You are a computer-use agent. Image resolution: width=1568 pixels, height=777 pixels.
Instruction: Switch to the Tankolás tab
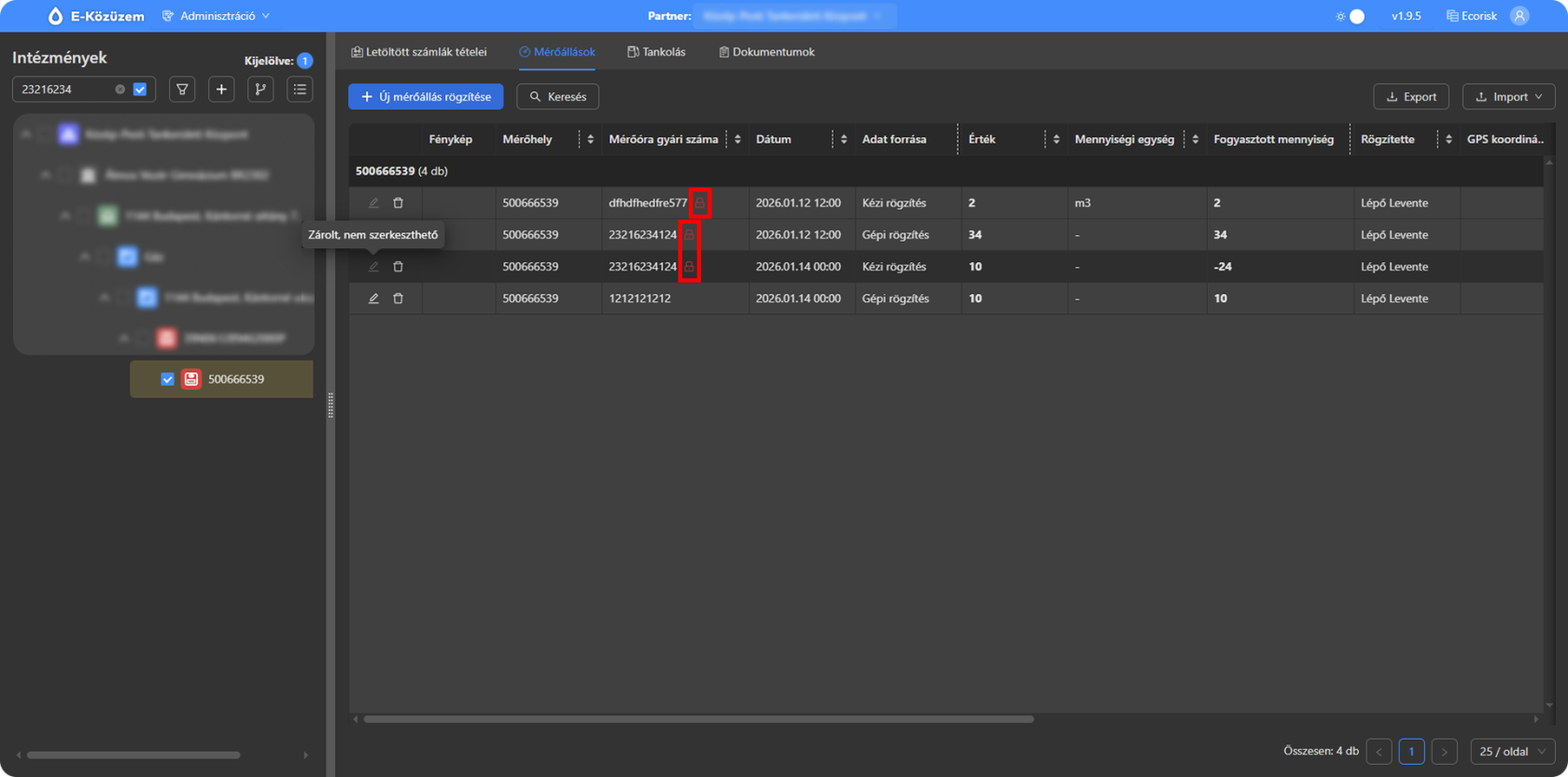(656, 52)
